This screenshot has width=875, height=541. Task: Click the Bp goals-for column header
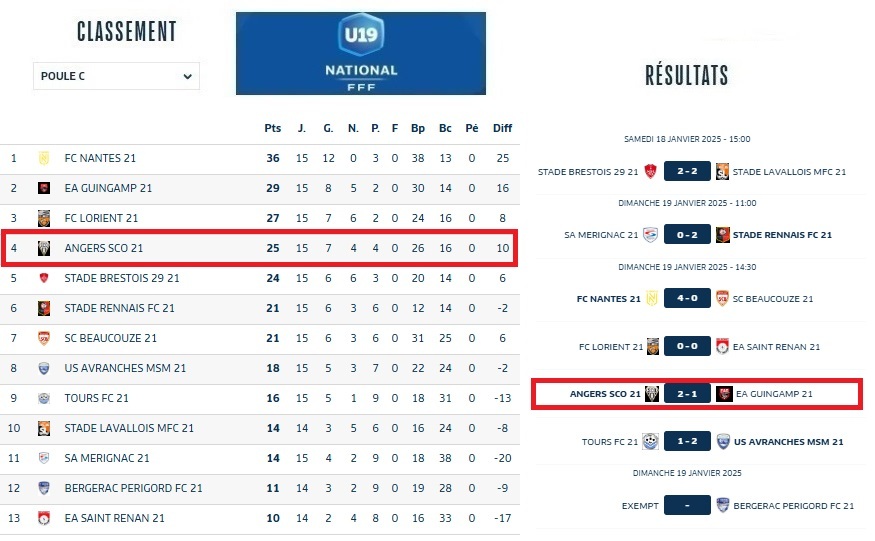point(418,128)
